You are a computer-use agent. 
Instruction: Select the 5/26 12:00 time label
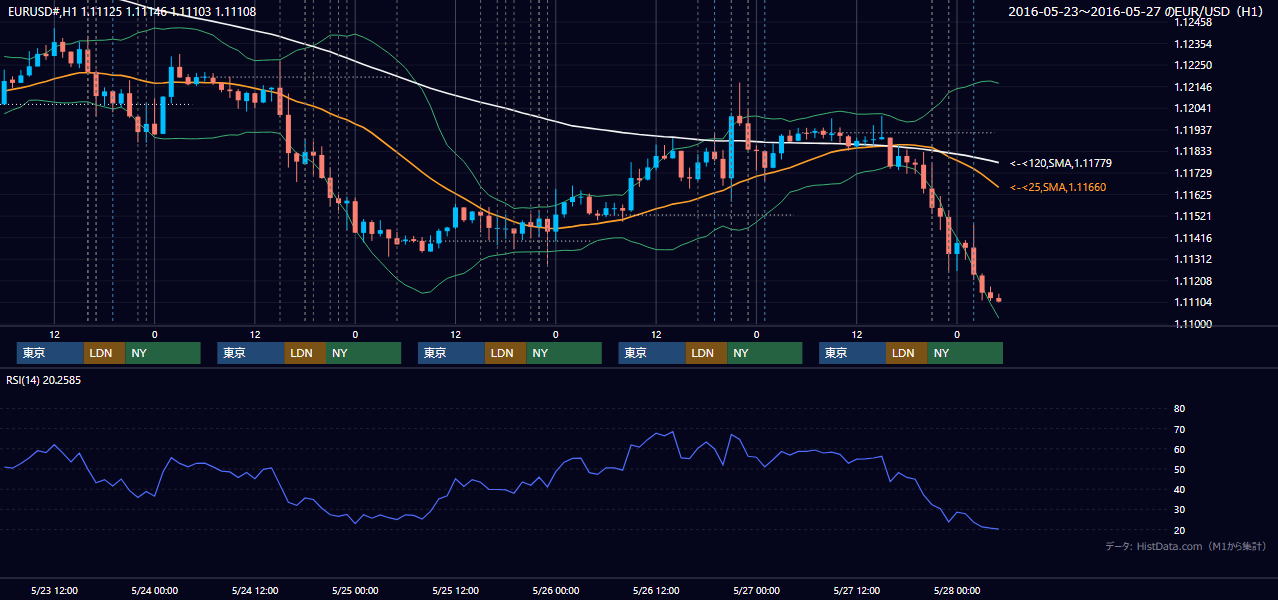656,590
